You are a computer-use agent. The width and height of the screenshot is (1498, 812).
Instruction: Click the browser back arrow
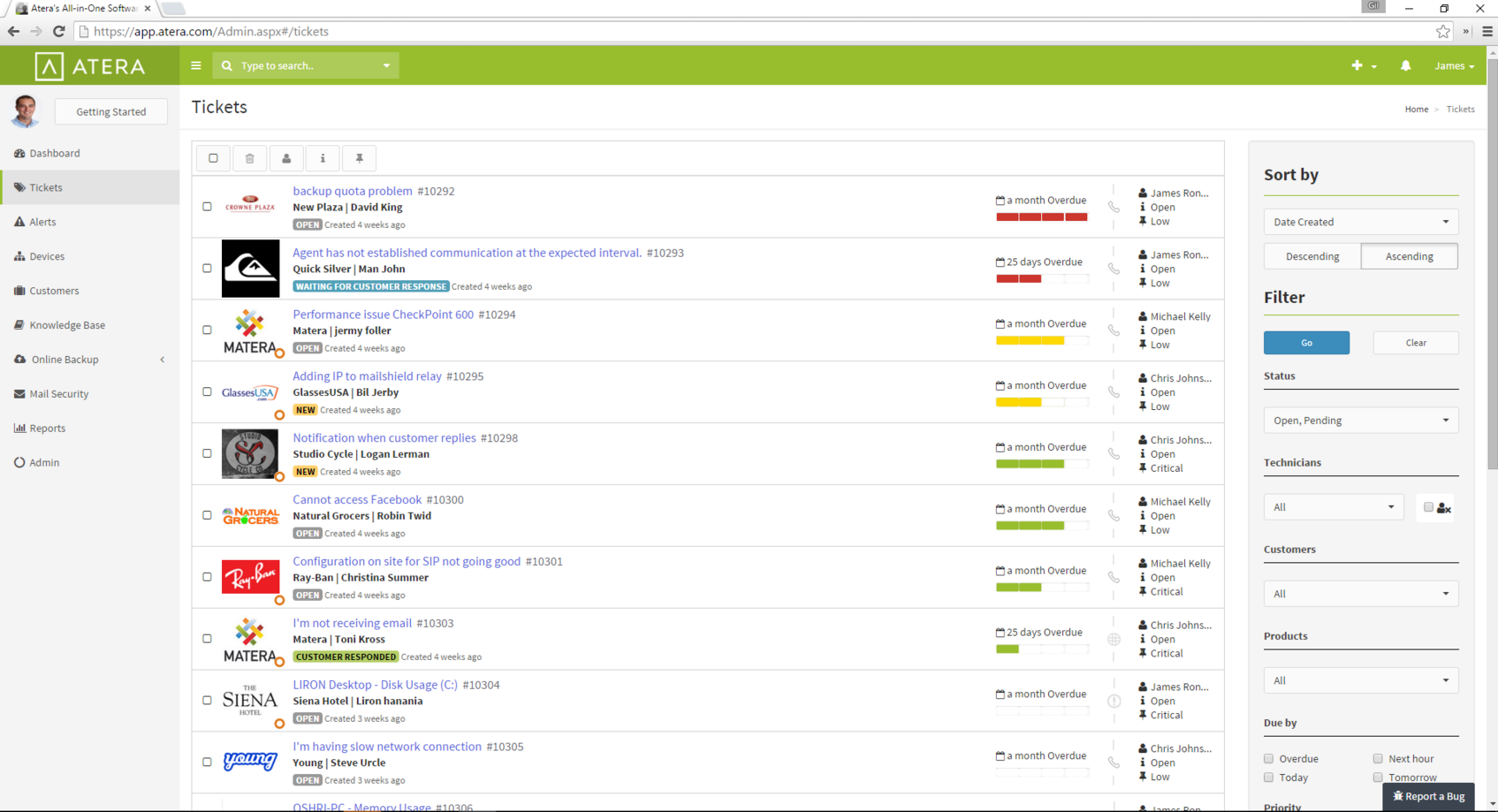(x=13, y=32)
